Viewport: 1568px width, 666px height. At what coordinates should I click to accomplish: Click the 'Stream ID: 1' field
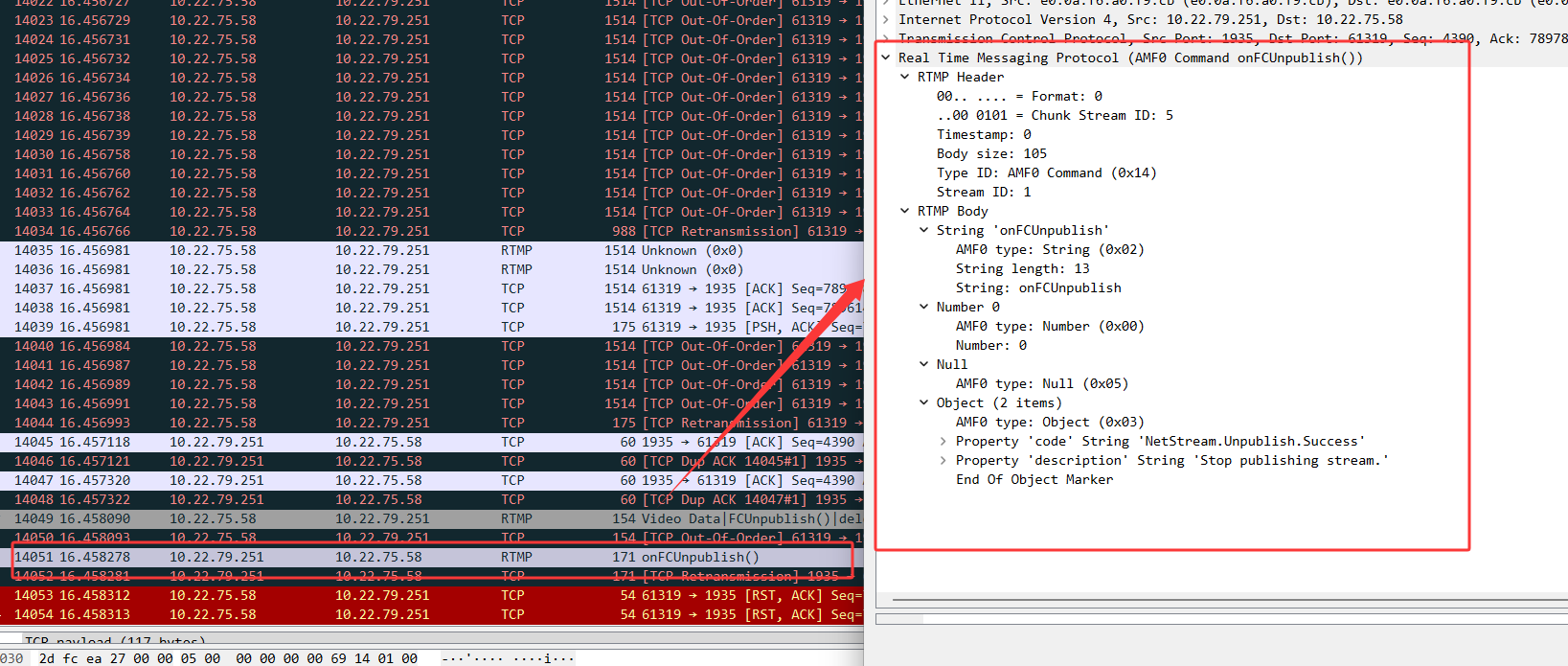(984, 192)
